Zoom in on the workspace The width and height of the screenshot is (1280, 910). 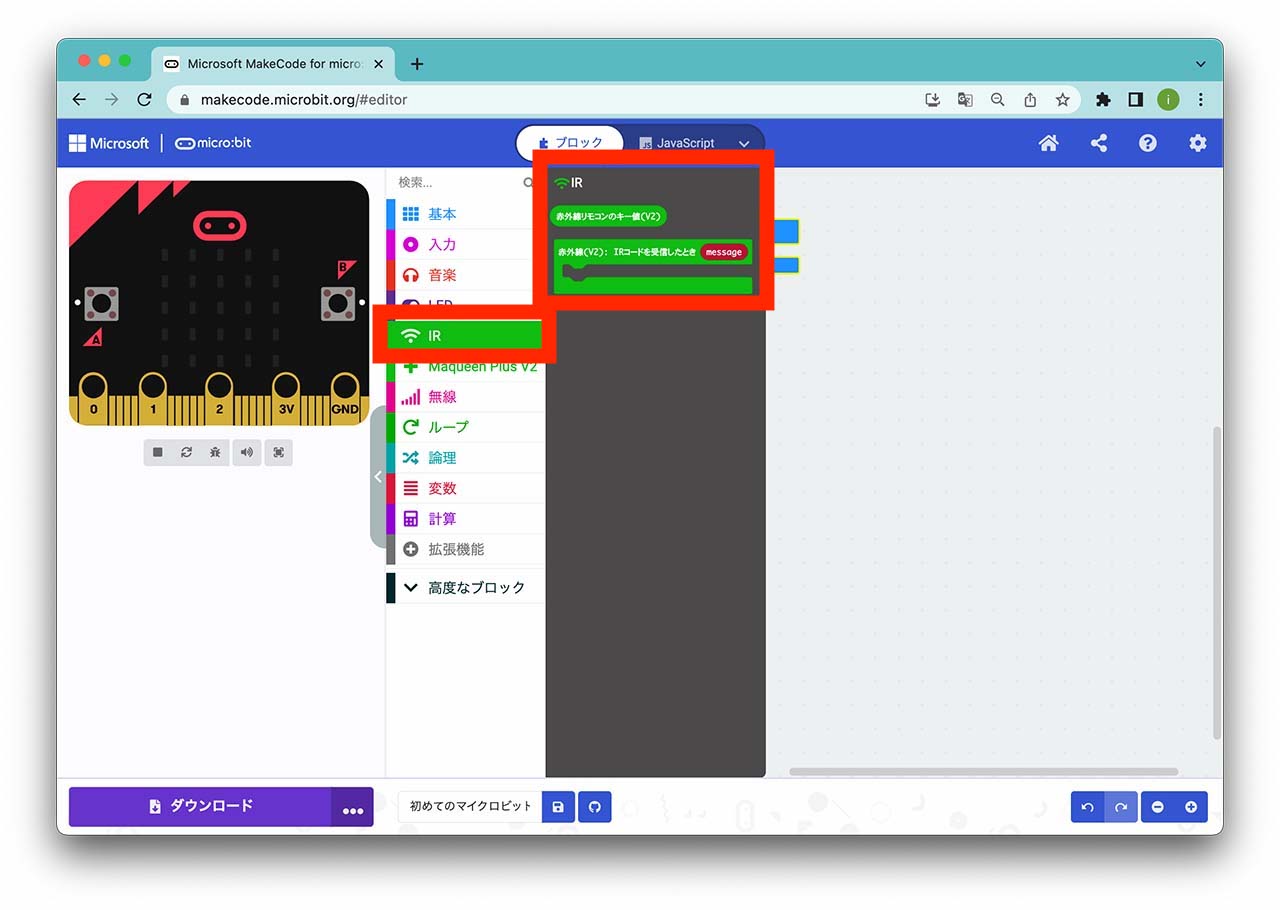(x=1191, y=807)
